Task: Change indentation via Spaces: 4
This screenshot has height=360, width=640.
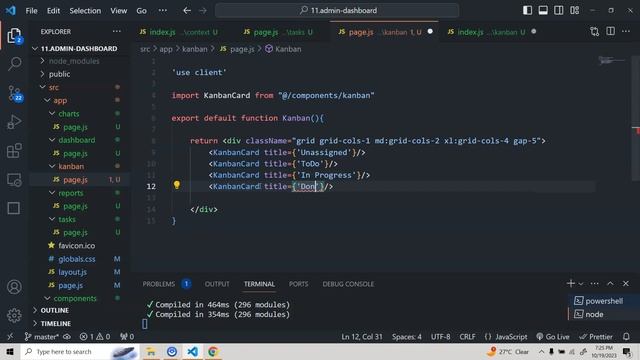Action: [x=407, y=337]
